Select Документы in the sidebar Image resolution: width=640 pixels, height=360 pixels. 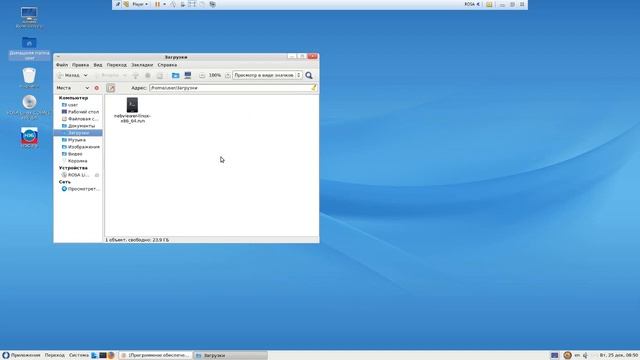pyautogui.click(x=78, y=126)
